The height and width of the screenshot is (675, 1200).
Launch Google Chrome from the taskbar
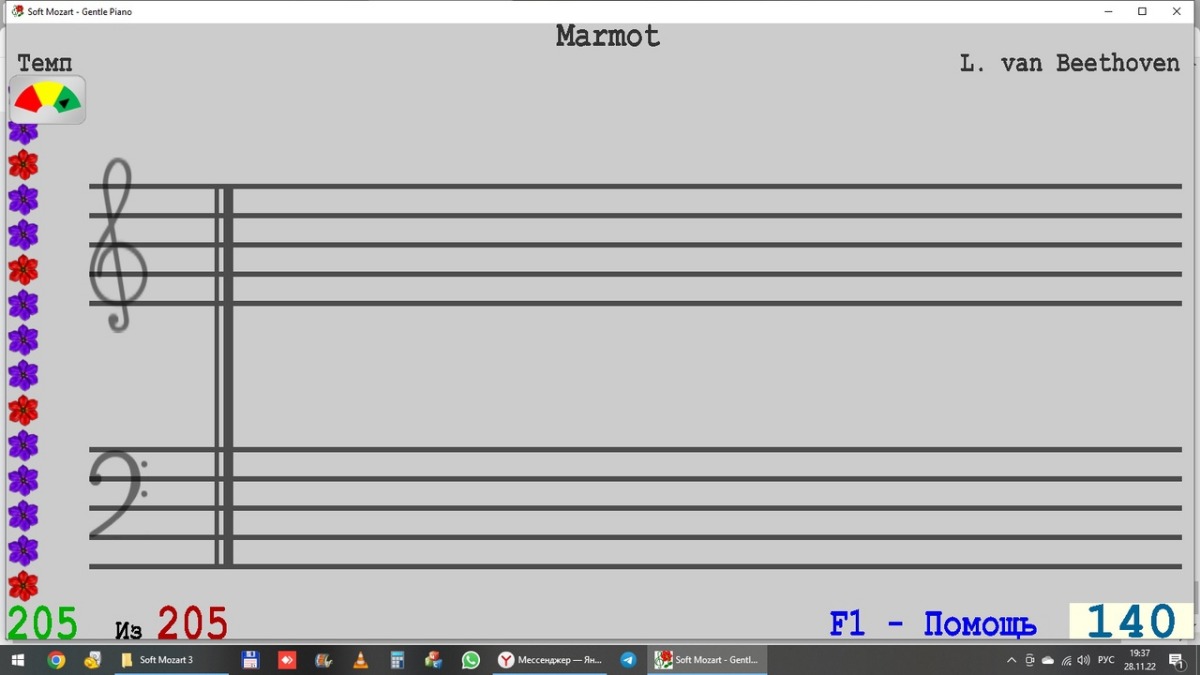pos(56,660)
